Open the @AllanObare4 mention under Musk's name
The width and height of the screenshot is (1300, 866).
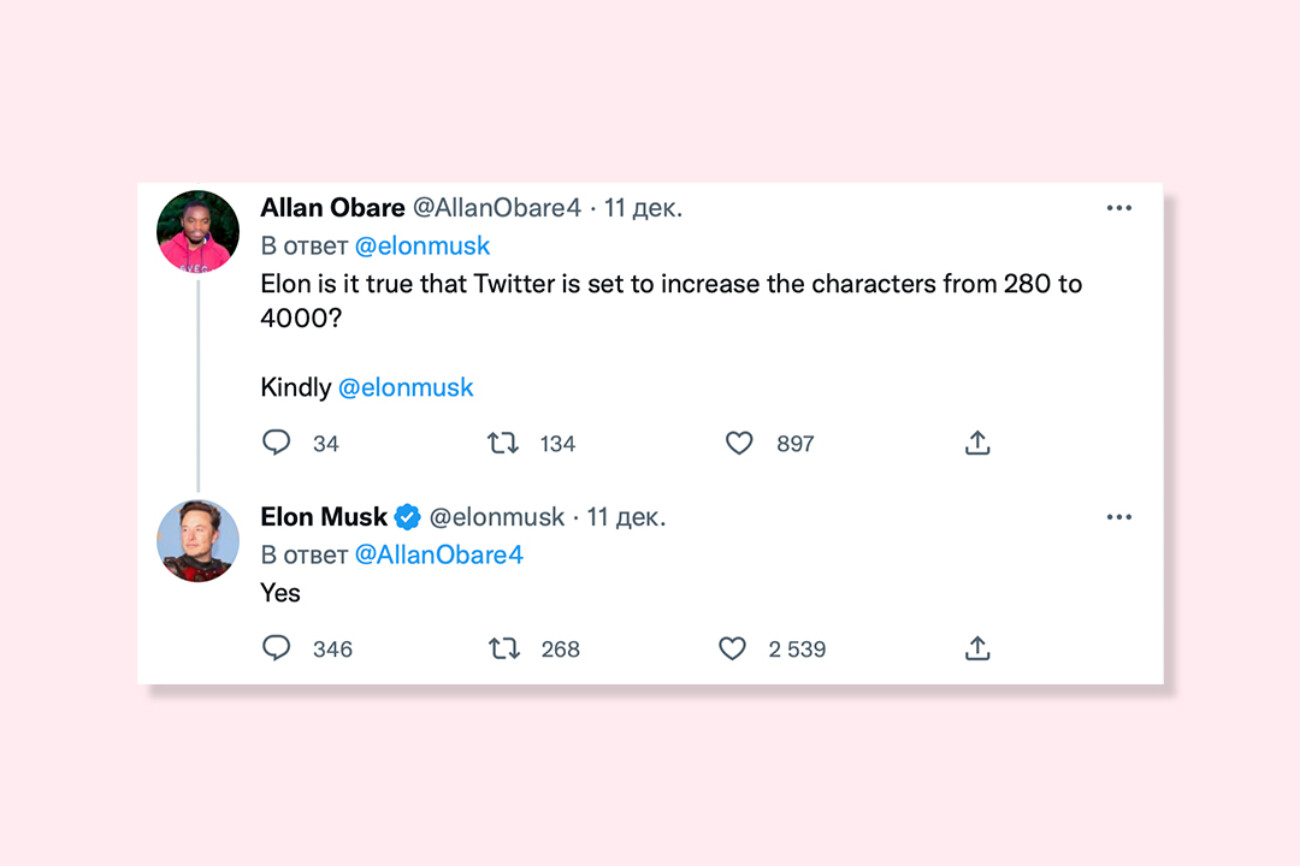click(441, 554)
